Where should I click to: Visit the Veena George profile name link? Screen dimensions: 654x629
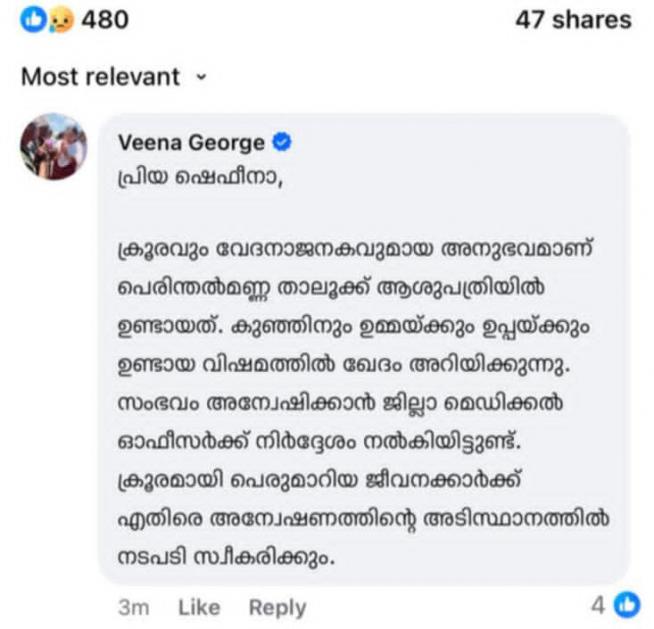coord(191,142)
